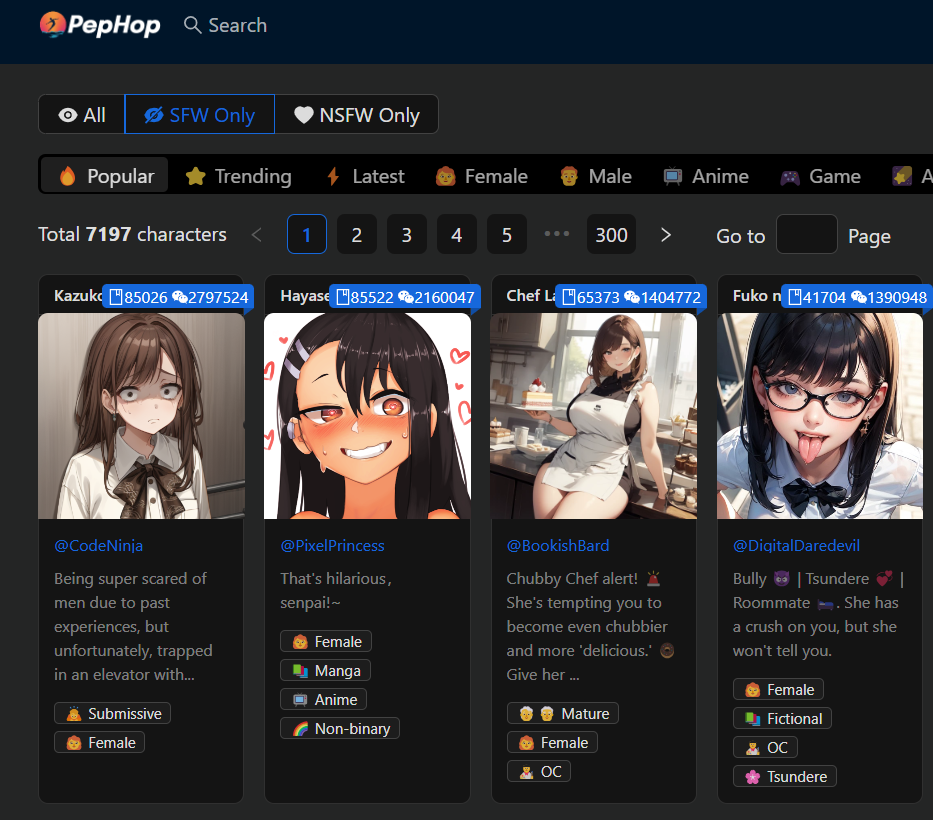Switch to NSFW Only filter
The height and width of the screenshot is (820, 933).
pyautogui.click(x=356, y=115)
